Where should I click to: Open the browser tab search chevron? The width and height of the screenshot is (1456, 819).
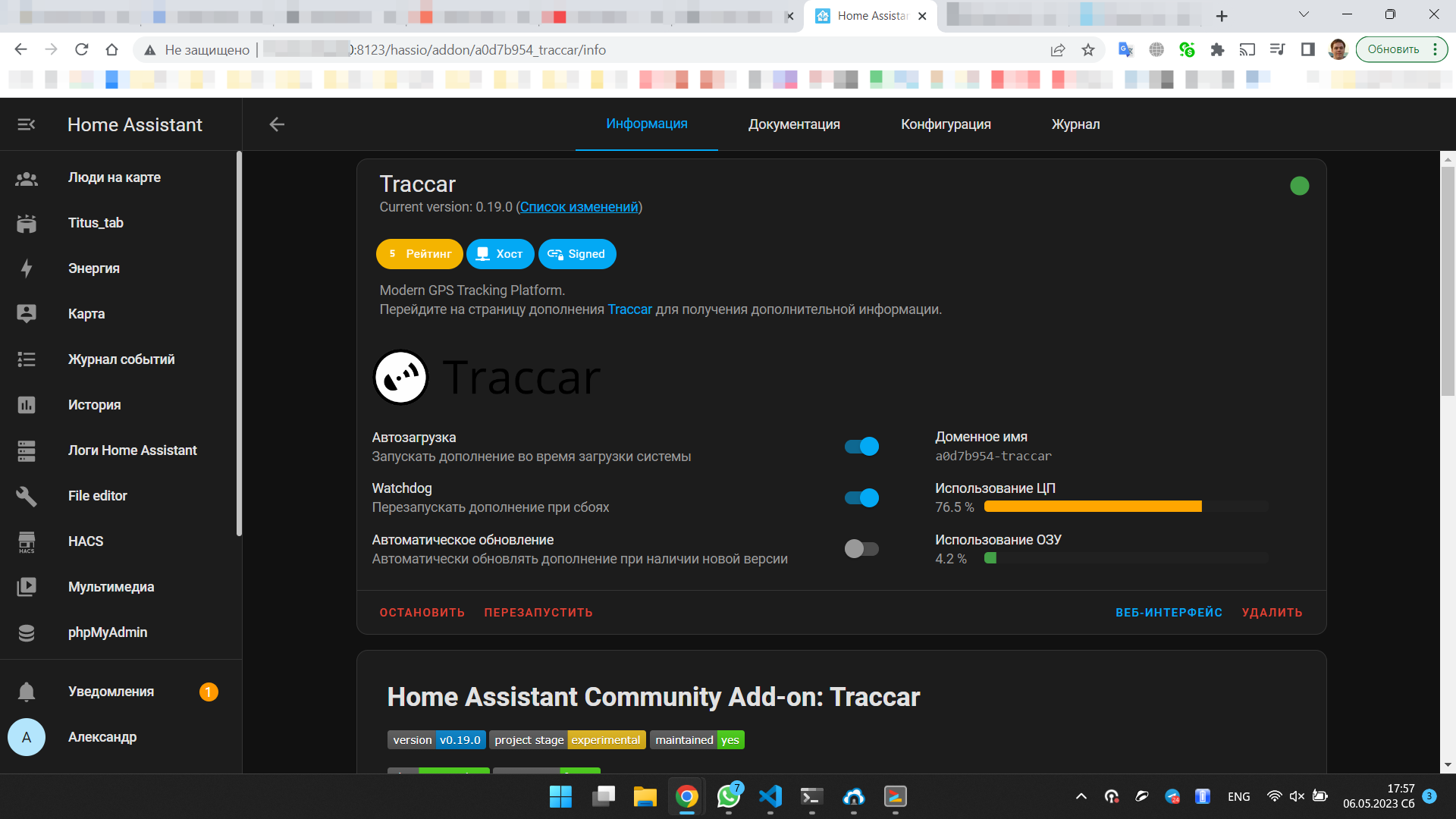1304,14
